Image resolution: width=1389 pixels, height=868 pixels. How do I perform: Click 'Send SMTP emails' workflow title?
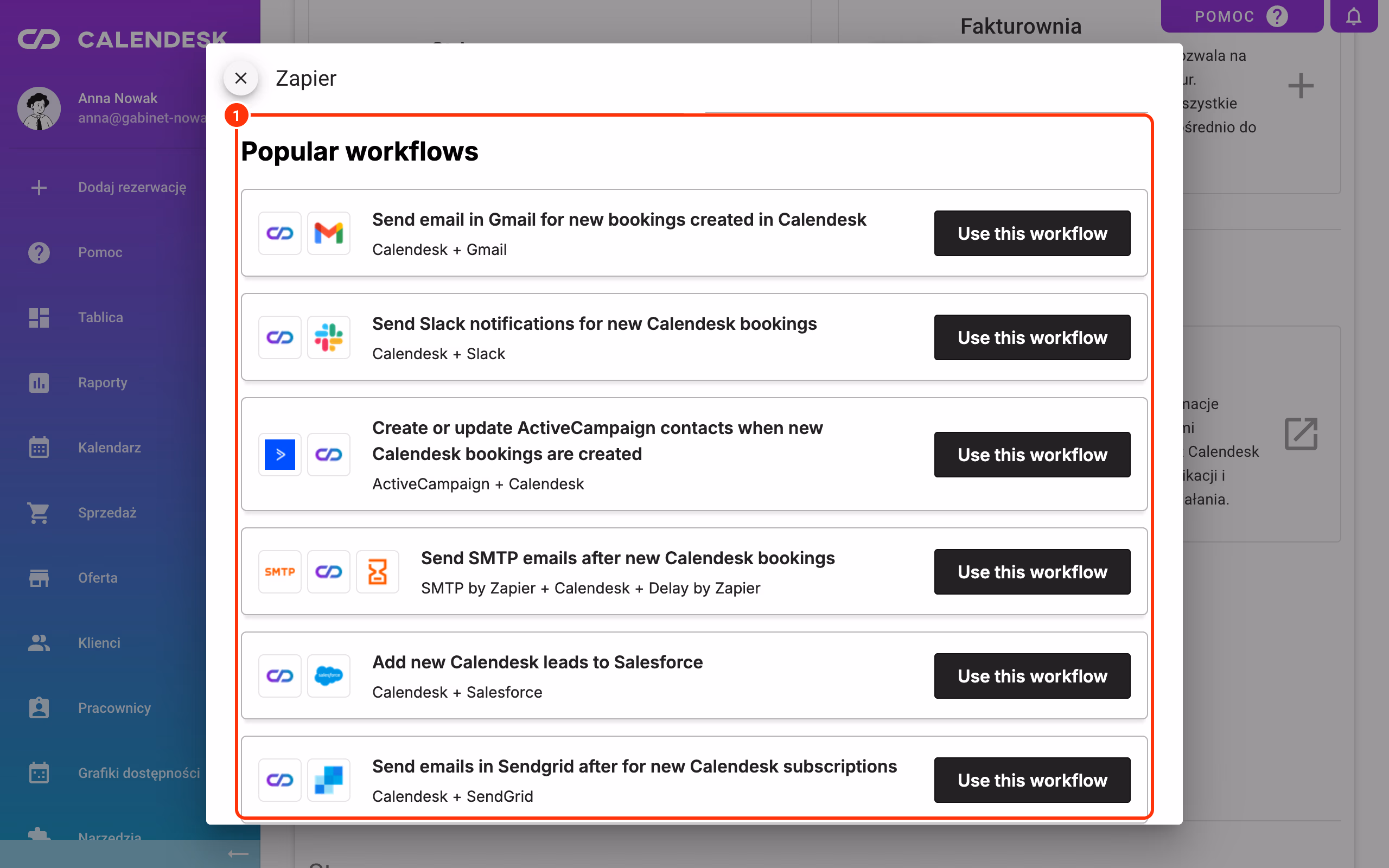(628, 558)
